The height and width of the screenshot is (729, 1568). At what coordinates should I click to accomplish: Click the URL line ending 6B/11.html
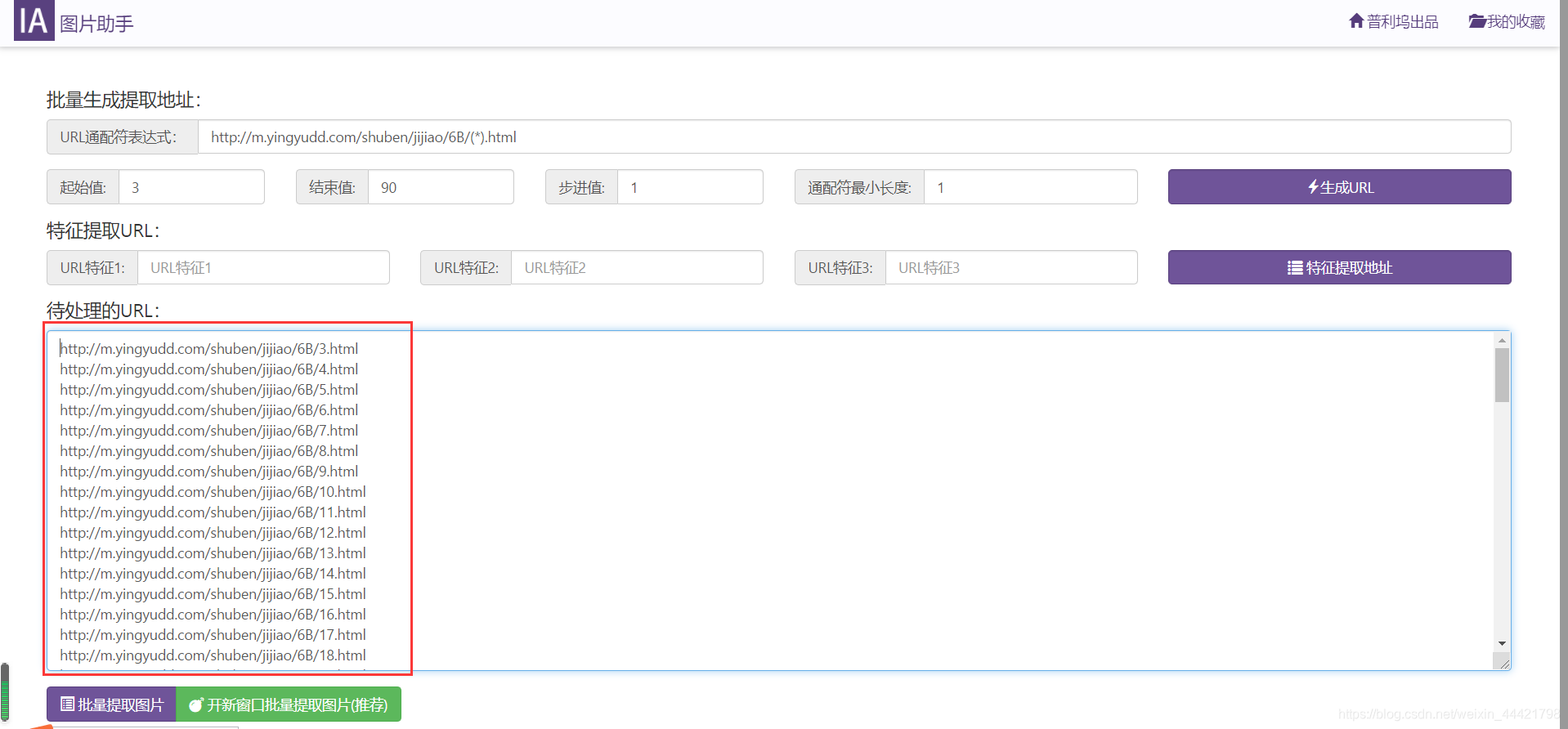pos(213,512)
